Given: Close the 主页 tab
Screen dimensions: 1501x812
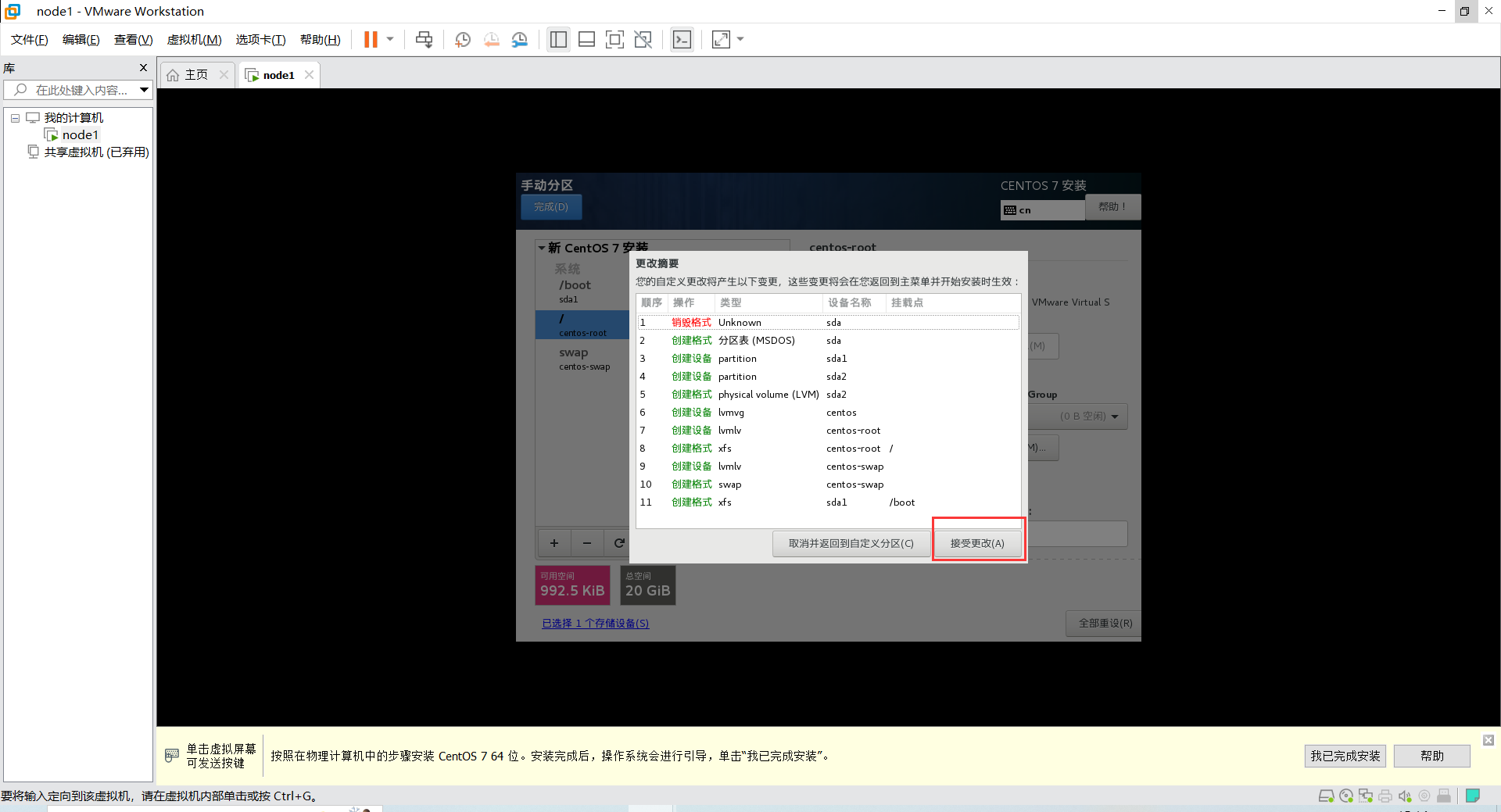Looking at the screenshot, I should pyautogui.click(x=224, y=75).
